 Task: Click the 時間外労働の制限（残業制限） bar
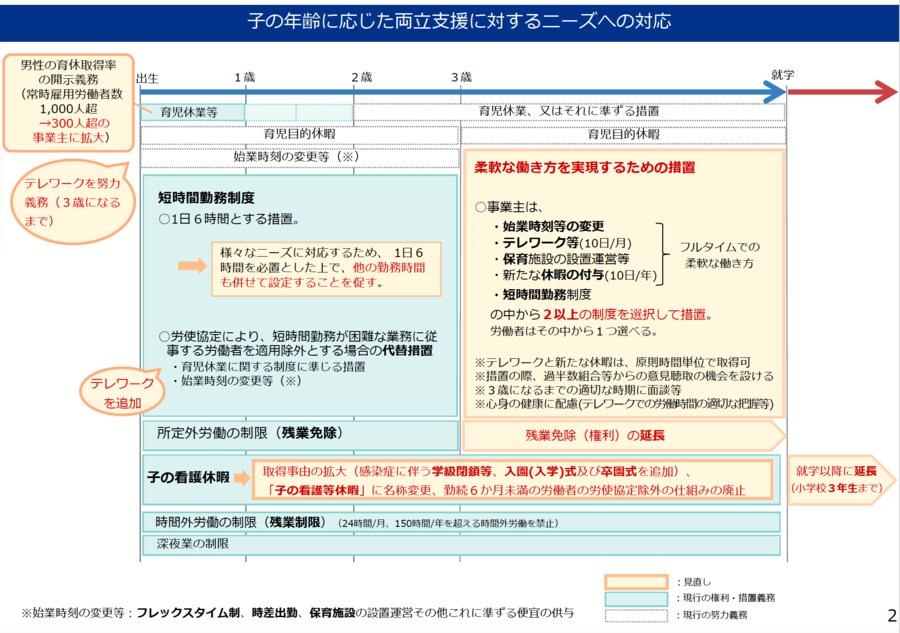pyautogui.click(x=460, y=522)
